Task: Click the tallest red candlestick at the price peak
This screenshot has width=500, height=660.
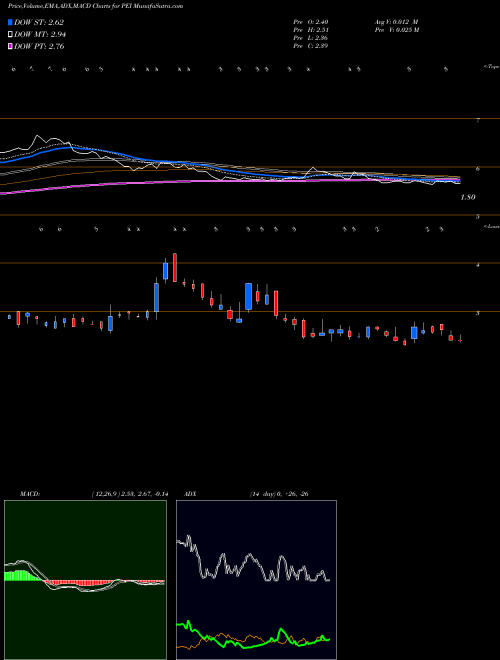Action: (175, 267)
